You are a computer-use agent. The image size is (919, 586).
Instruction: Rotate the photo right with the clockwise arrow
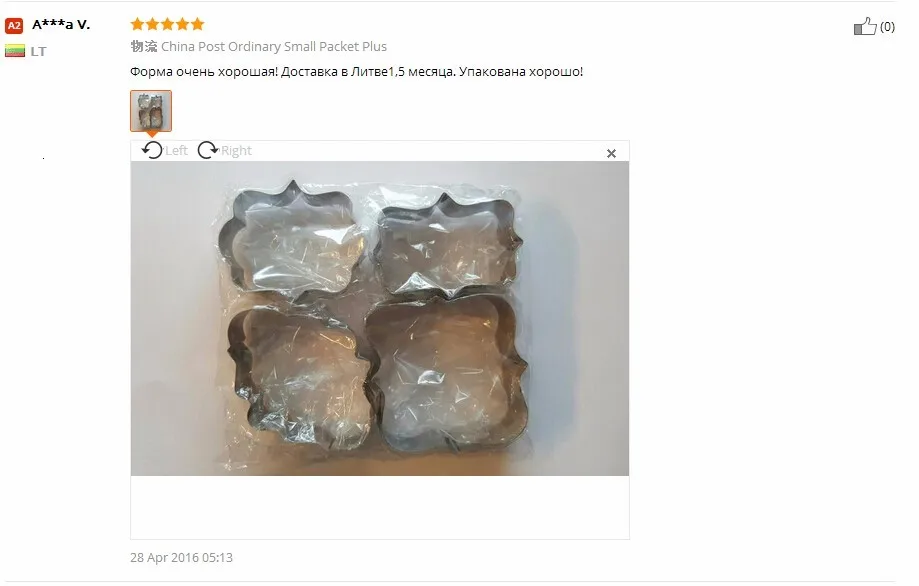click(x=207, y=150)
